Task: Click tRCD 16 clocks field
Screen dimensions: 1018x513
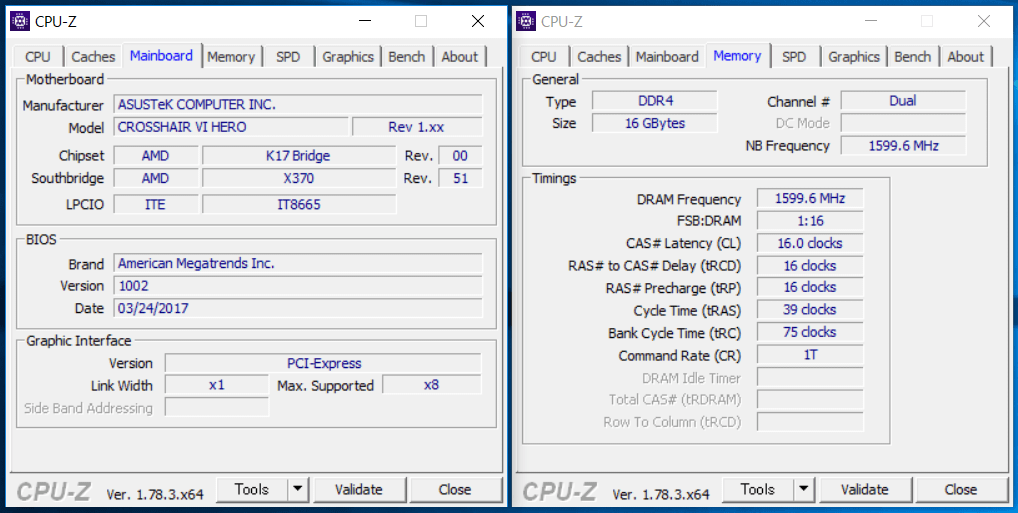Action: click(810, 266)
